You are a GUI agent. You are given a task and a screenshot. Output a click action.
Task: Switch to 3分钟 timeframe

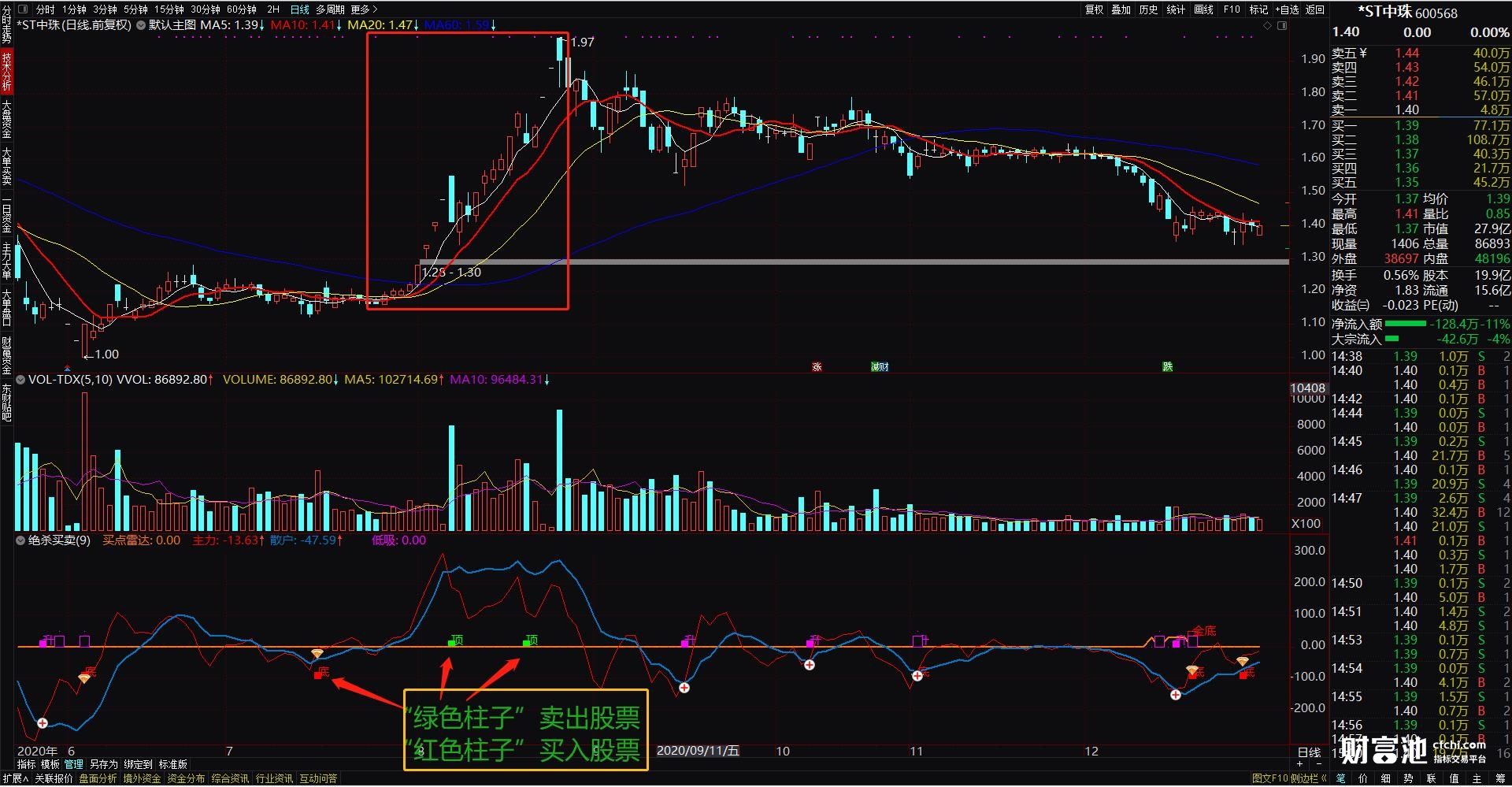105,9
